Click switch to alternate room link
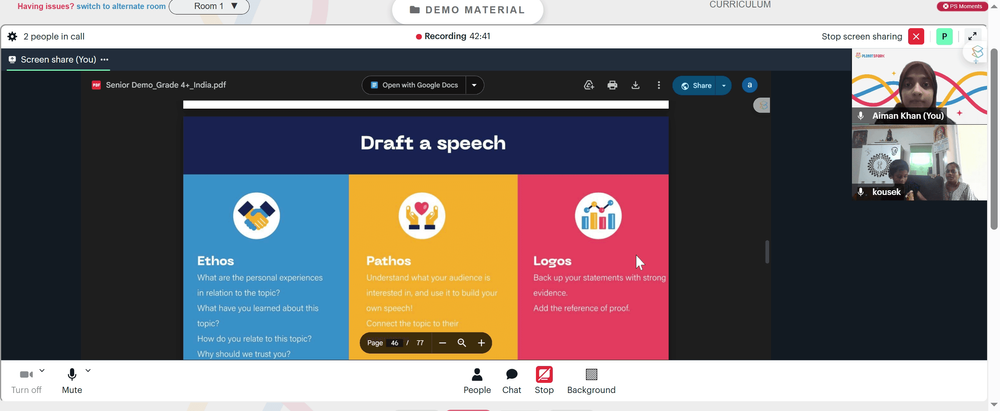Screen dimensions: 1000x411 (x=121, y=6)
